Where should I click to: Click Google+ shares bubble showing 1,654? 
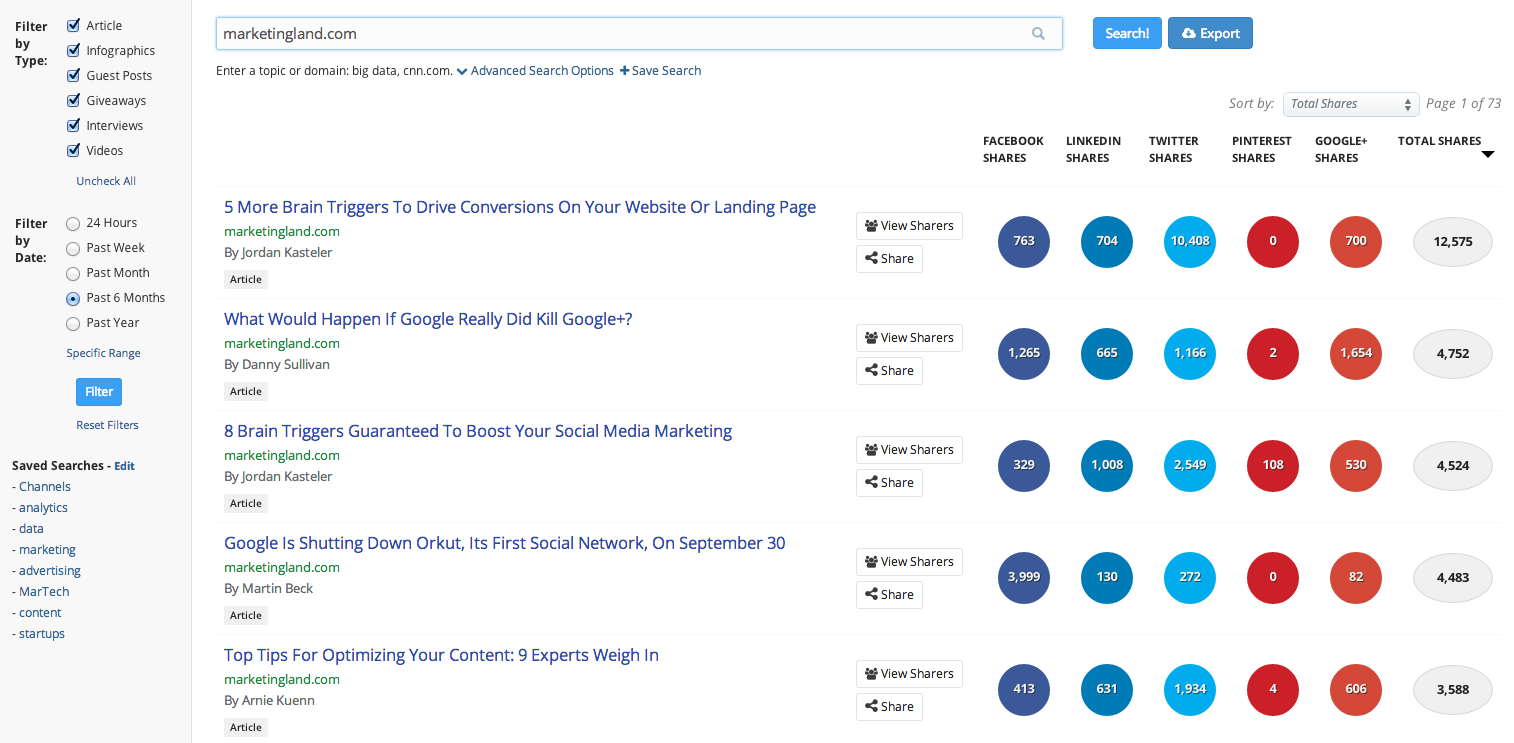(x=1356, y=353)
